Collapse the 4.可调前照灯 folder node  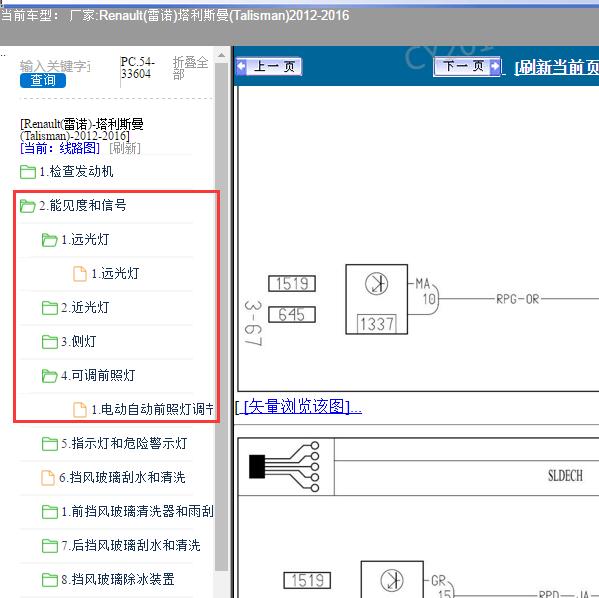pos(98,376)
